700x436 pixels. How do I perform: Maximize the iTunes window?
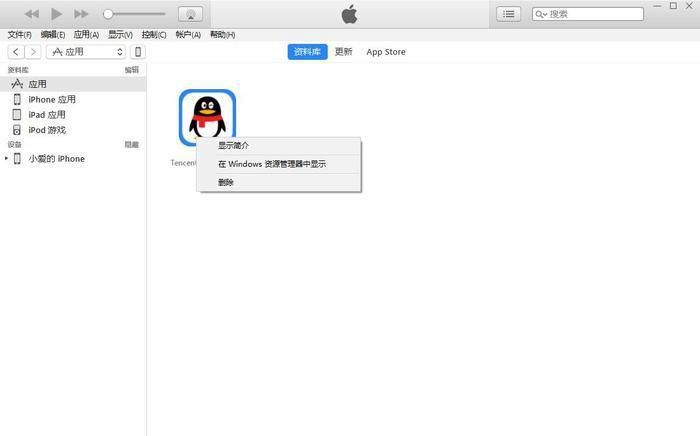(673, 6)
